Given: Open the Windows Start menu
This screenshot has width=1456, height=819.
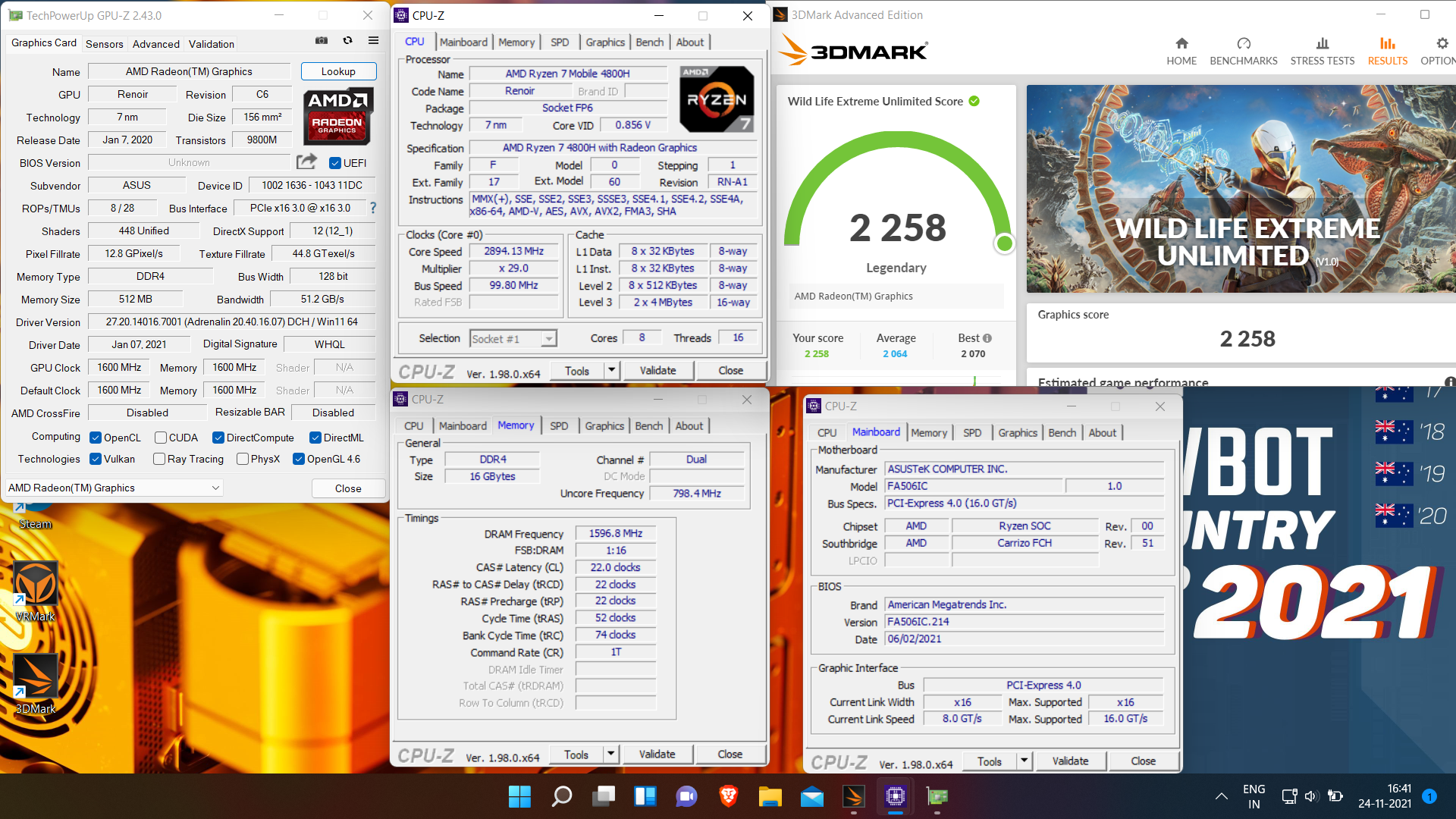Looking at the screenshot, I should point(519,796).
